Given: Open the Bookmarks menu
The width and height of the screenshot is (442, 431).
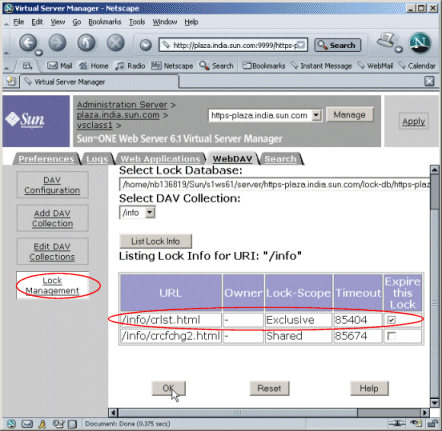Looking at the screenshot, I should tap(105, 22).
